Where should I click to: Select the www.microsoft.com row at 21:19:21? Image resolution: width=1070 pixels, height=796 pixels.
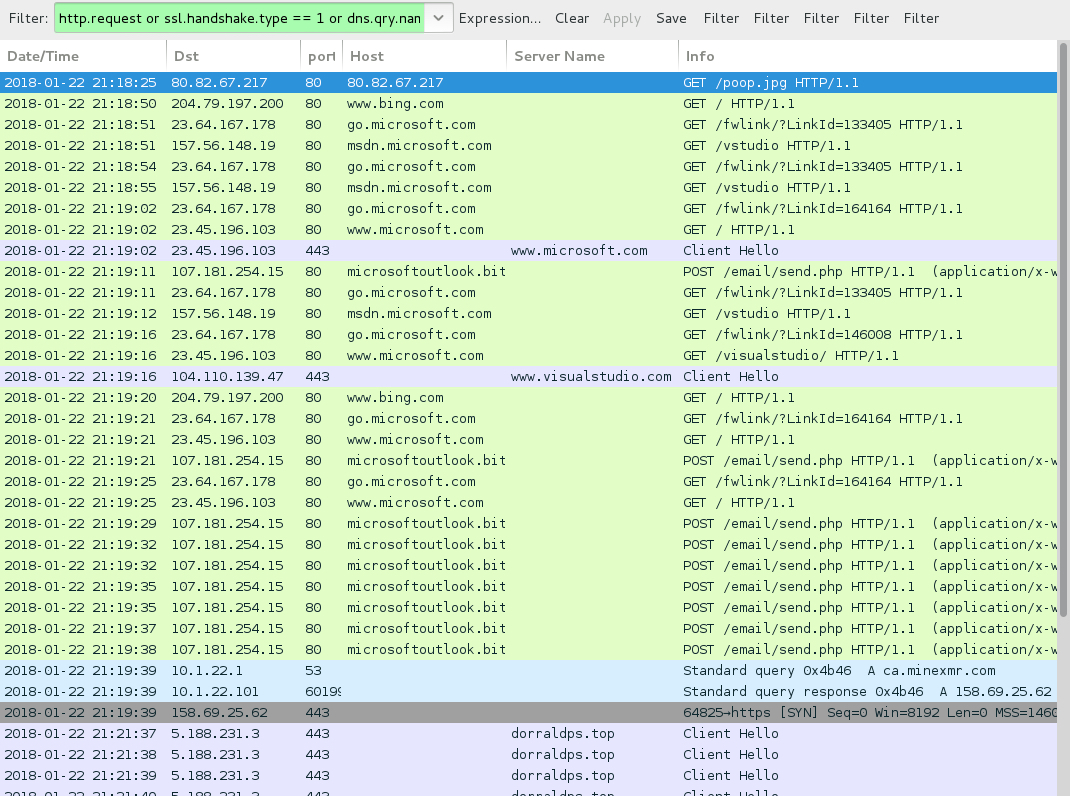pos(528,440)
